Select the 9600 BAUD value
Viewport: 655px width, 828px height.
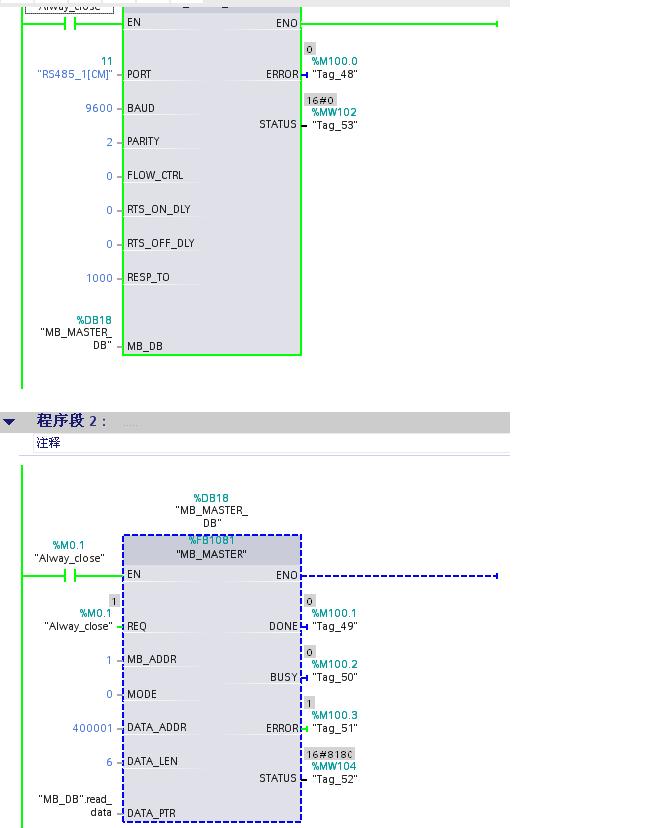point(99,108)
